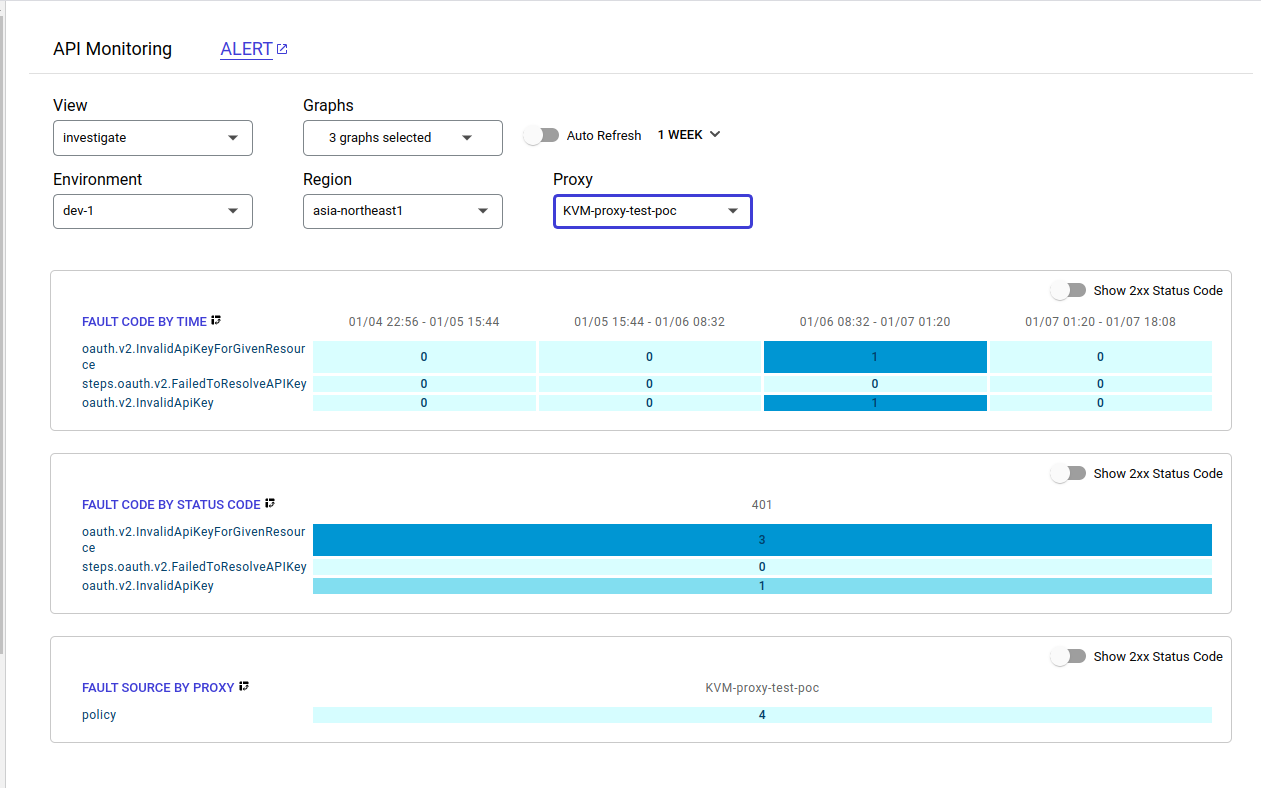Click the column header 01/05 15:44 - 01/06 08:32
The height and width of the screenshot is (788, 1261).
tap(649, 322)
